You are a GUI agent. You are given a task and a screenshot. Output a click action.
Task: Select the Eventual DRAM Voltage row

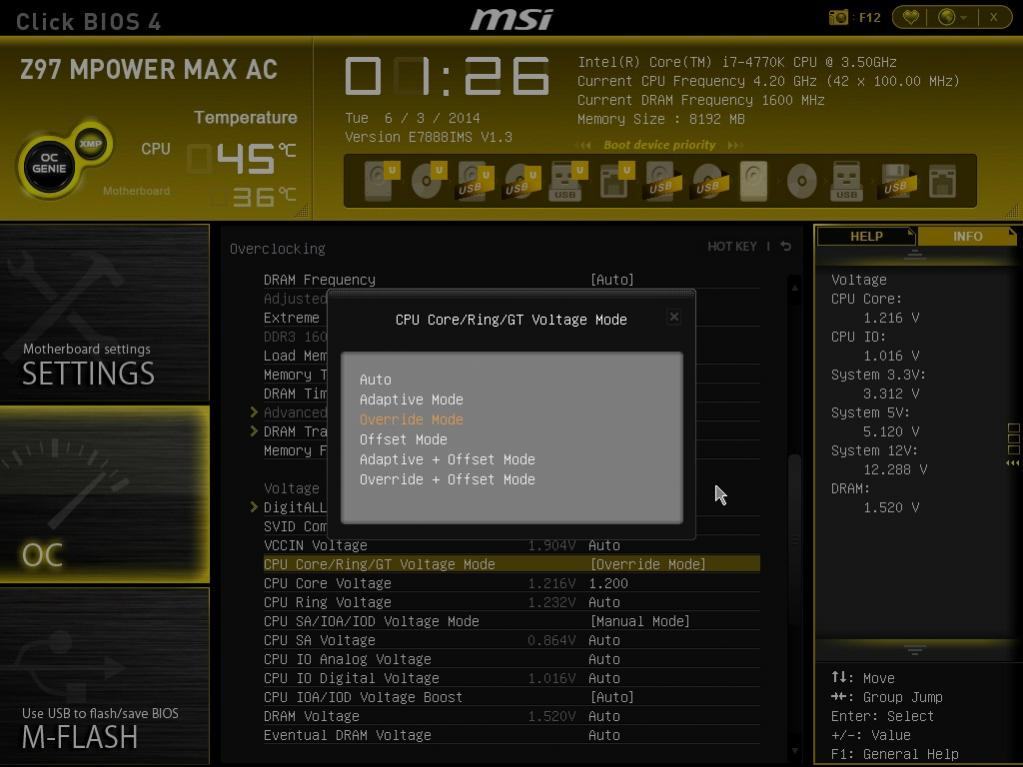512,735
